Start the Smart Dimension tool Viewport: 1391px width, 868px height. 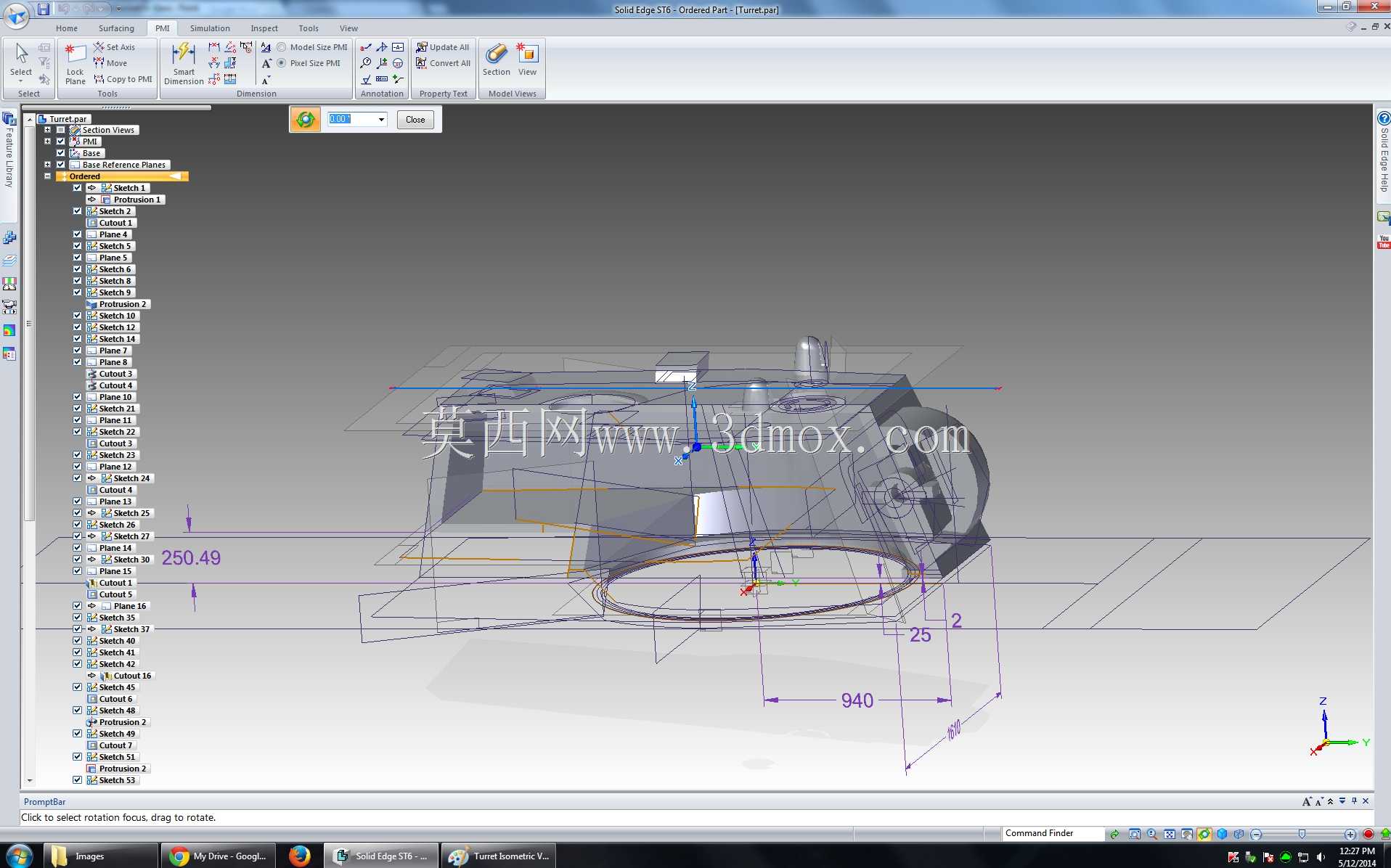(x=184, y=64)
